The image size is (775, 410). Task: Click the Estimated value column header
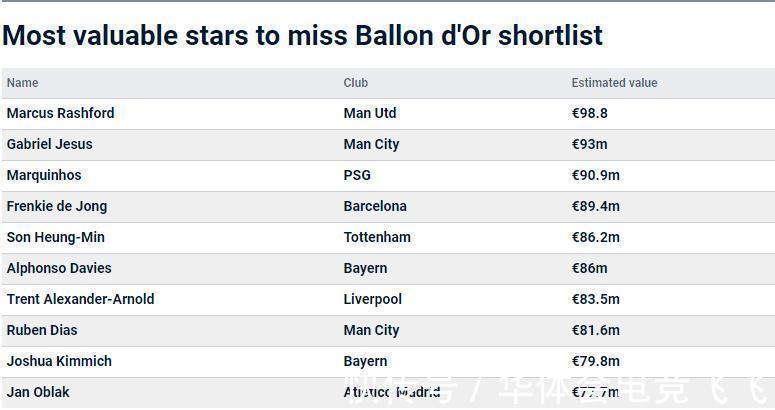[614, 83]
